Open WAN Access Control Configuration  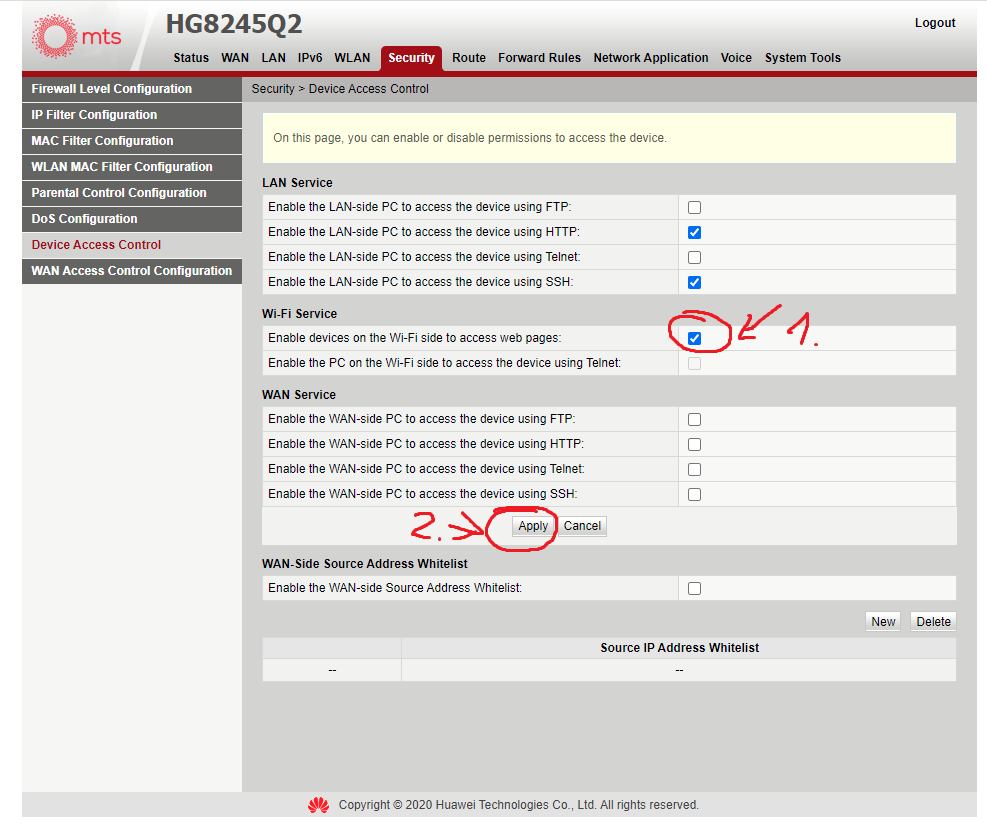[132, 271]
